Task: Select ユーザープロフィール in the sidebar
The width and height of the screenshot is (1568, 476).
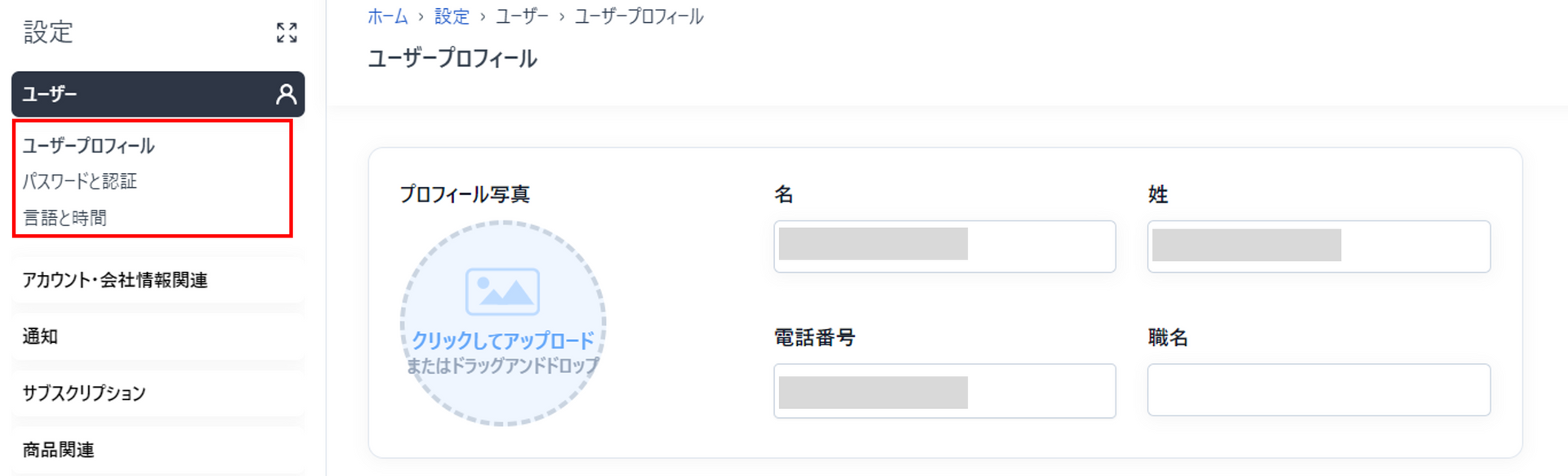Action: [x=88, y=145]
